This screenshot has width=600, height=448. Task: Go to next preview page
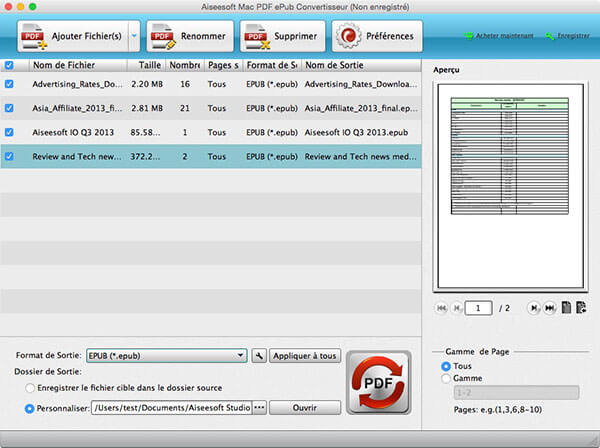coord(534,308)
